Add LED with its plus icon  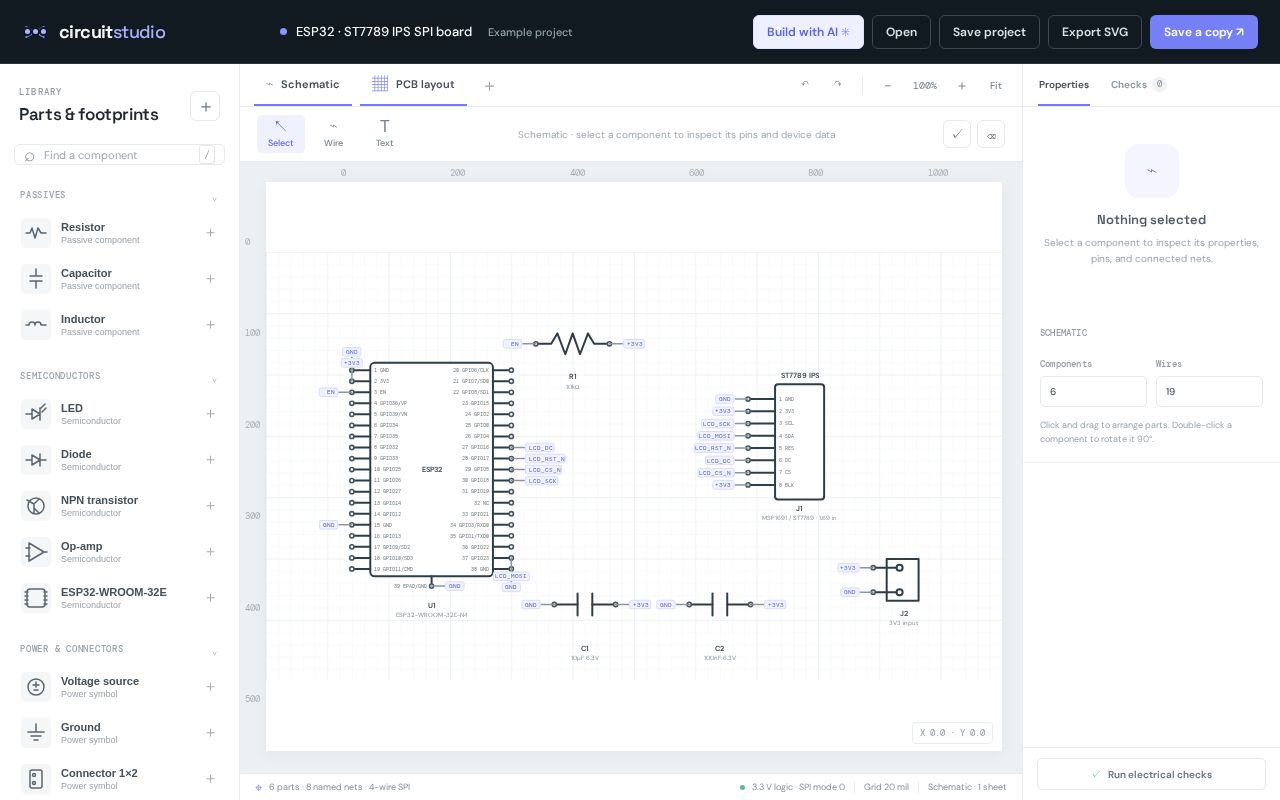[210, 414]
